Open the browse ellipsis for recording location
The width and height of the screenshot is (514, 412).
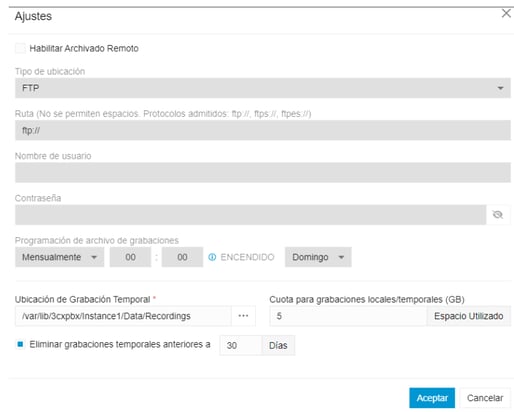(243, 316)
